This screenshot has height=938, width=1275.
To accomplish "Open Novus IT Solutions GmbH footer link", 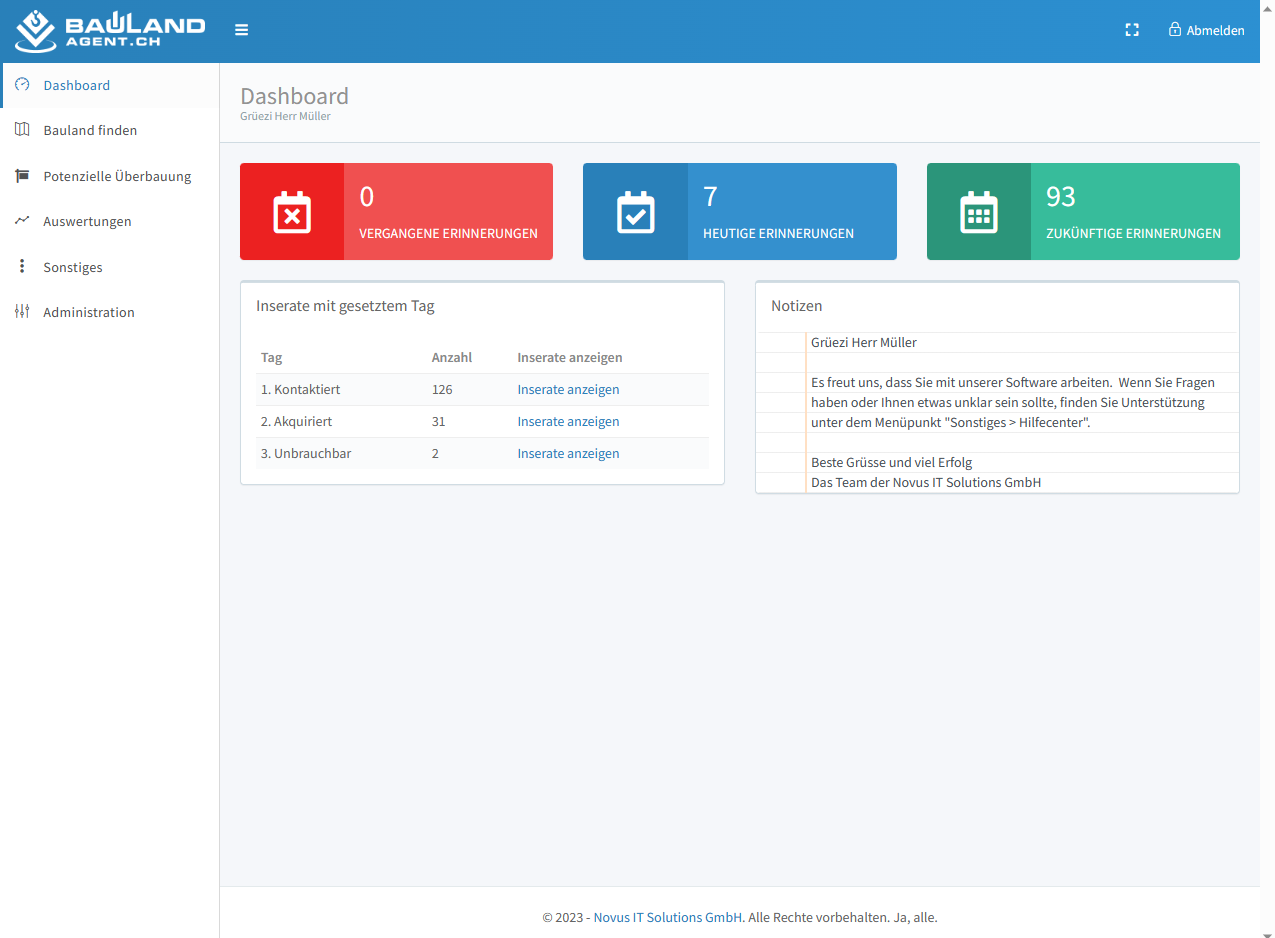I will tap(667, 917).
